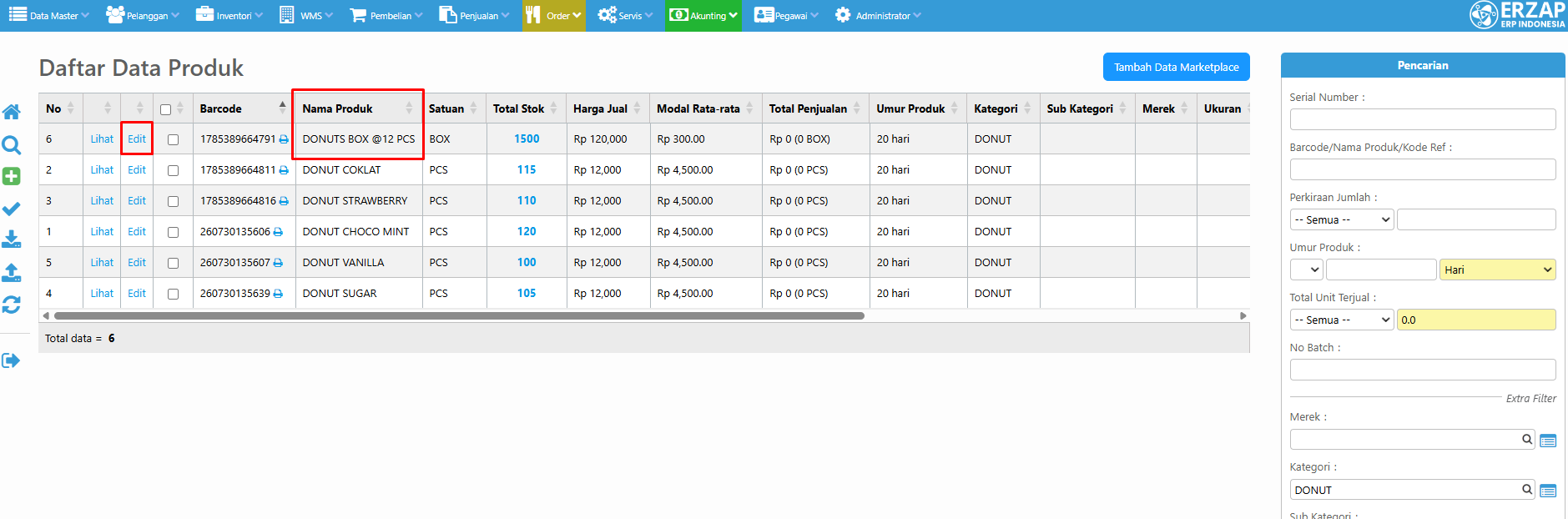Click left arrow of table scrollbar
The width and height of the screenshot is (1568, 519).
46,315
